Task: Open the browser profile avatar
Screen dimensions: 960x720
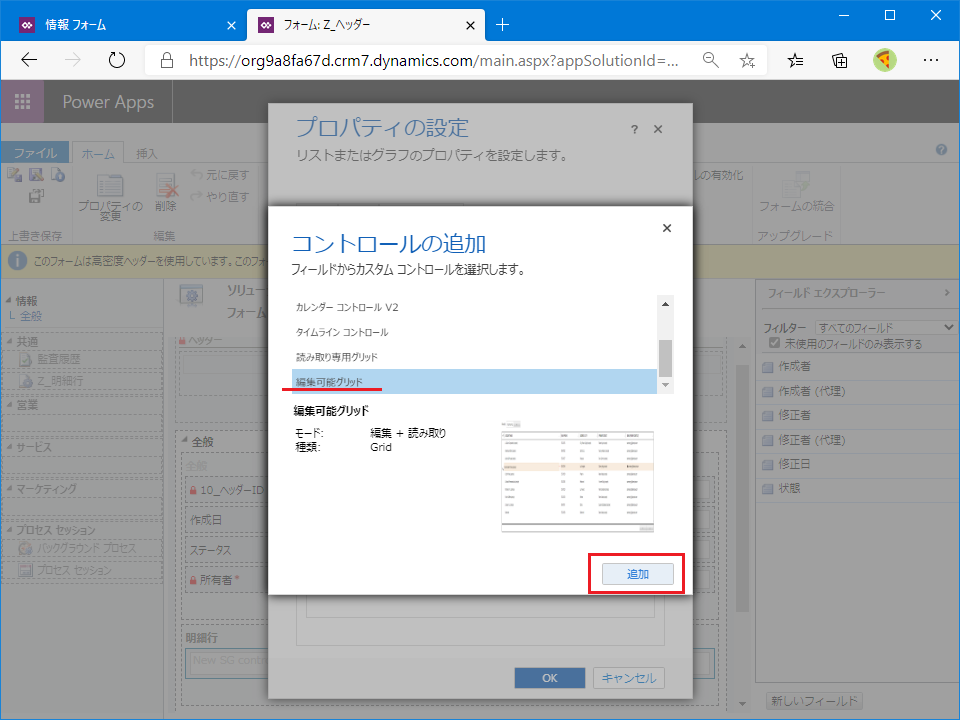Action: [x=885, y=60]
